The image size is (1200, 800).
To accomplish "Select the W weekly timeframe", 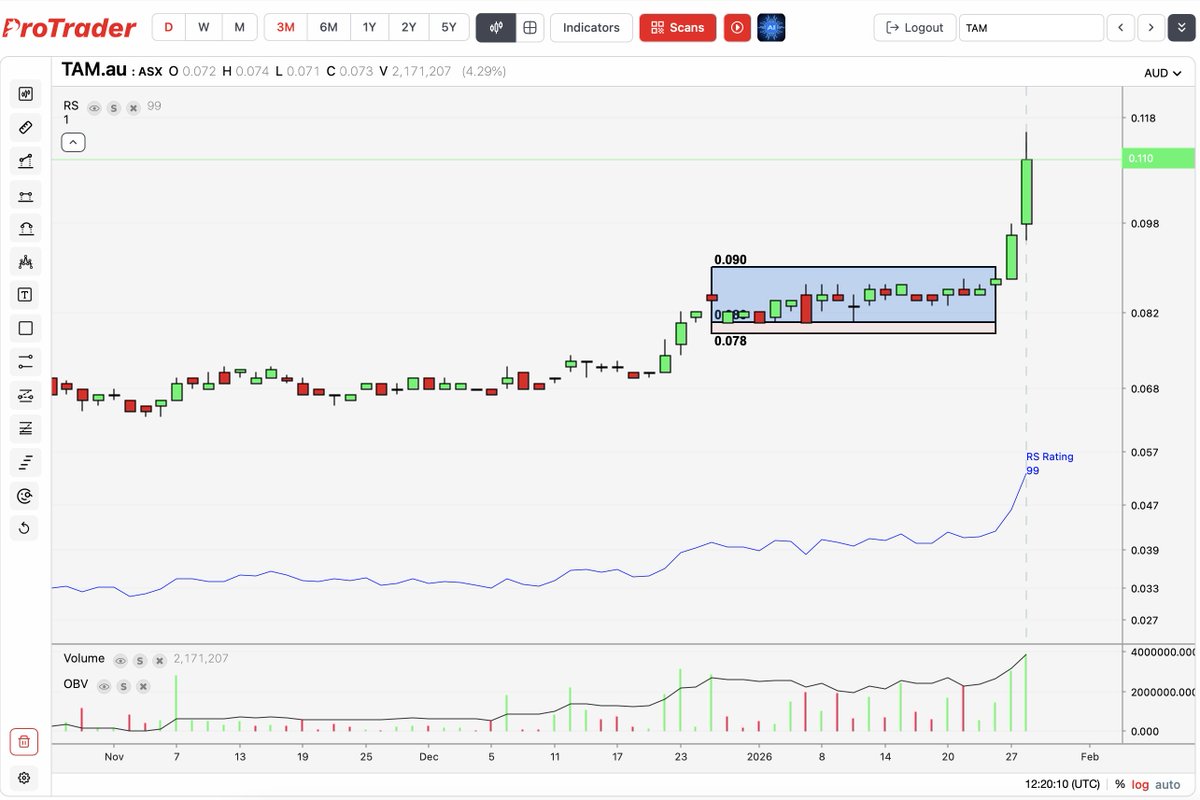I will [204, 27].
